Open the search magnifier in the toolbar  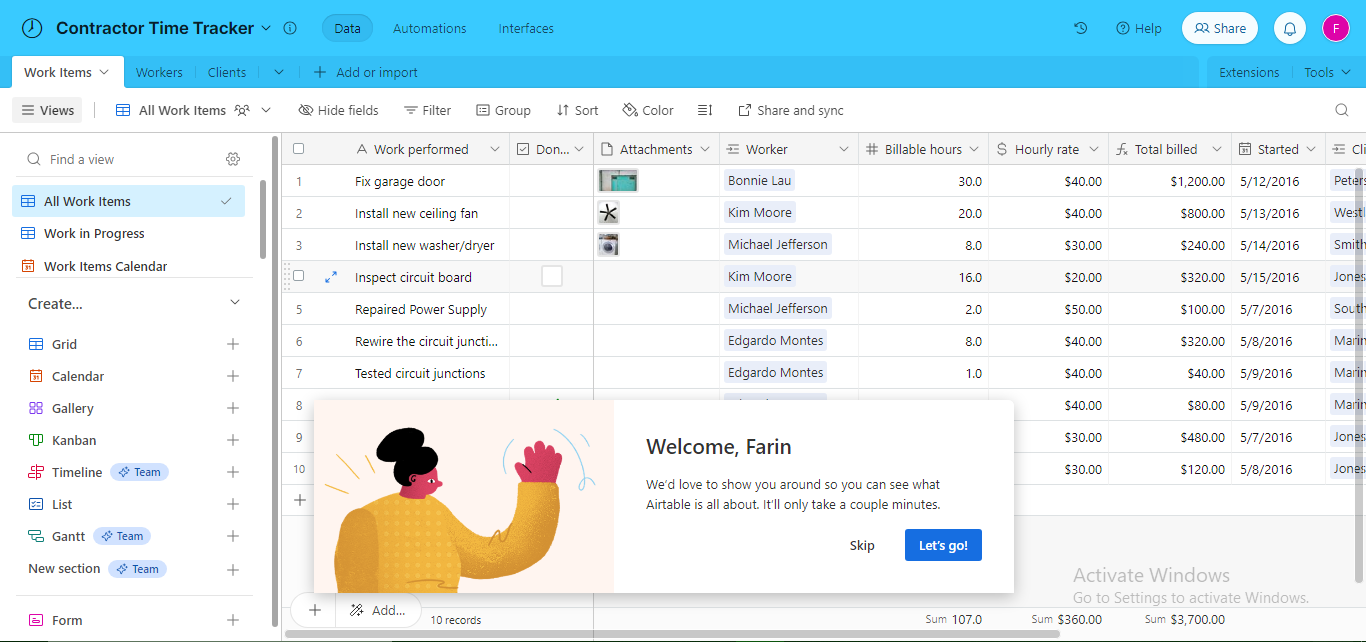tap(1343, 110)
